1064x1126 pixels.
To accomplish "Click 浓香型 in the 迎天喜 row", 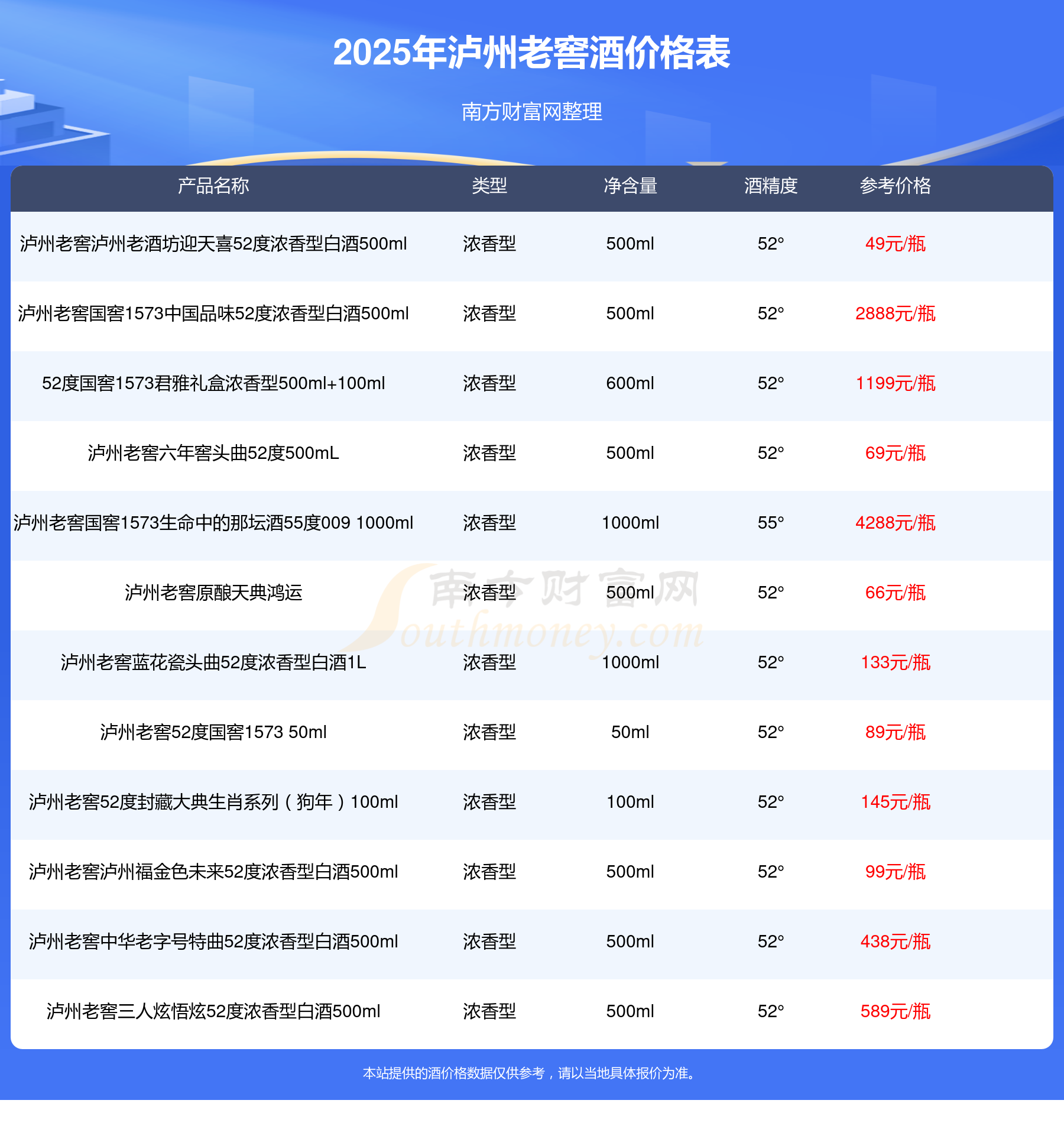I will coord(489,244).
